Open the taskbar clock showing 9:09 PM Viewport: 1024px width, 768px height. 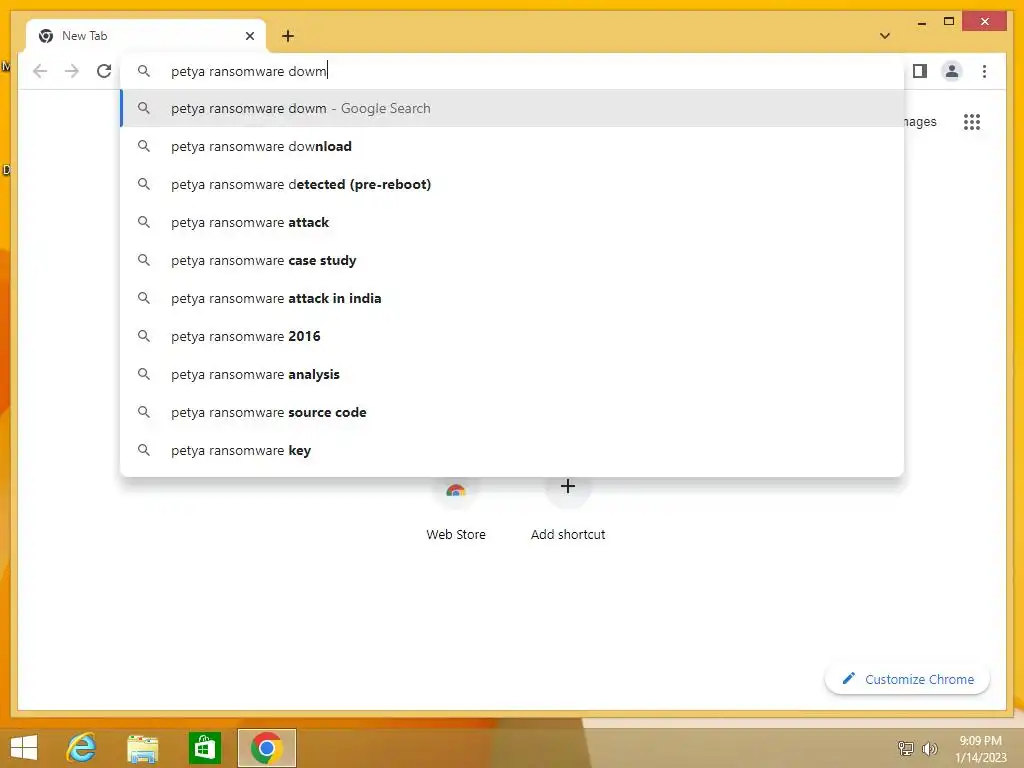980,749
